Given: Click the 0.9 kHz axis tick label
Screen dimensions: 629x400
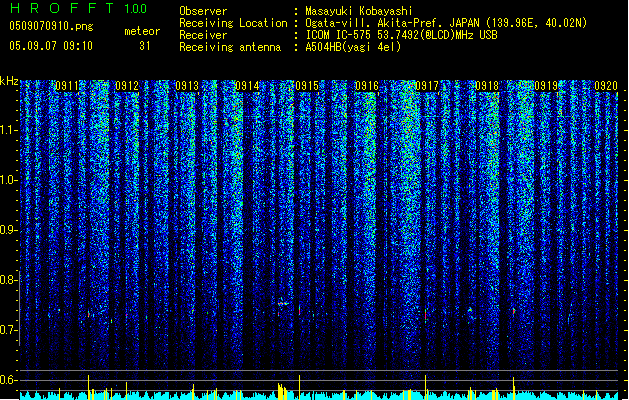Looking at the screenshot, I should pyautogui.click(x=9, y=230).
